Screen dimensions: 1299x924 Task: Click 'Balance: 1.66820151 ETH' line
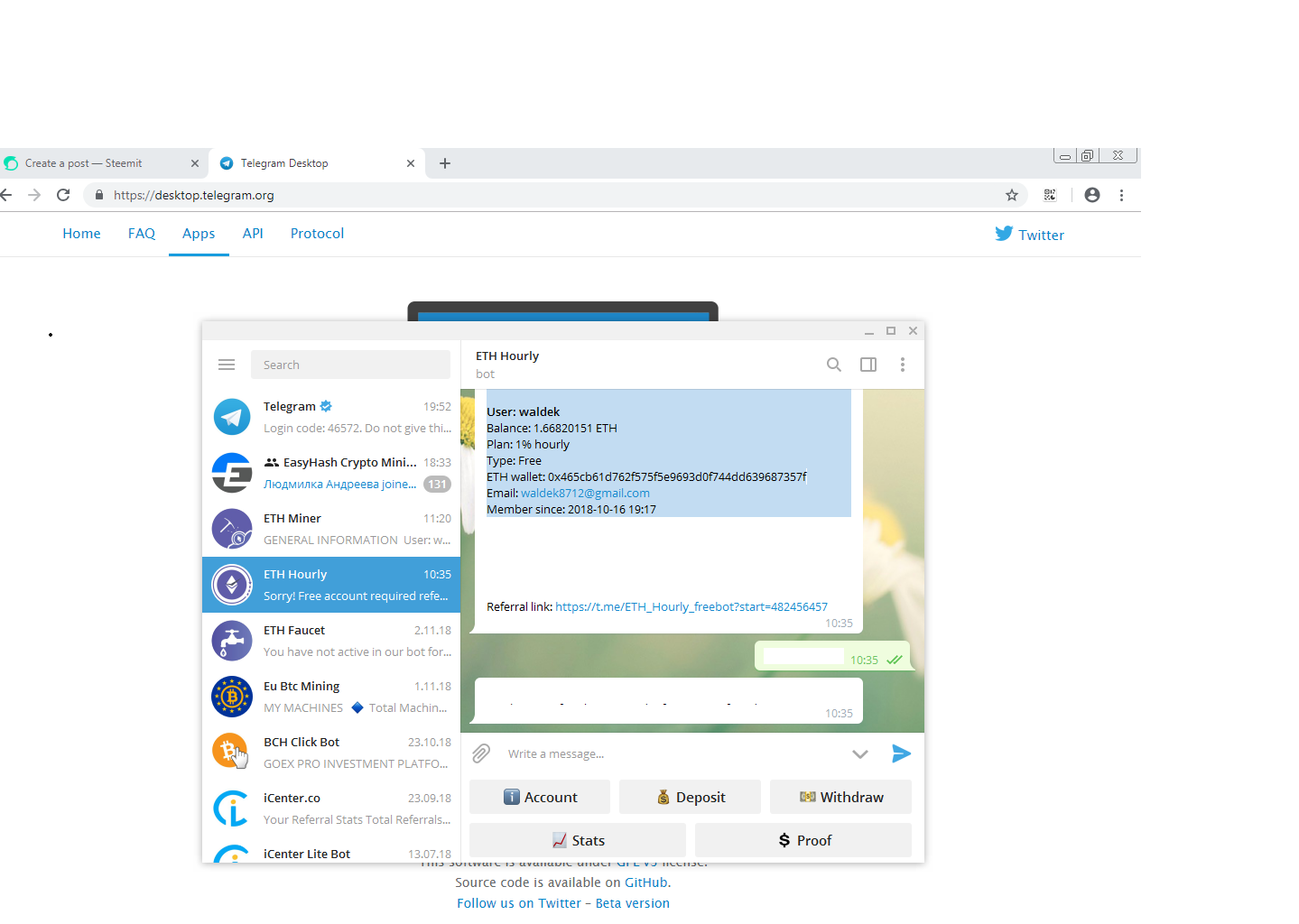552,429
